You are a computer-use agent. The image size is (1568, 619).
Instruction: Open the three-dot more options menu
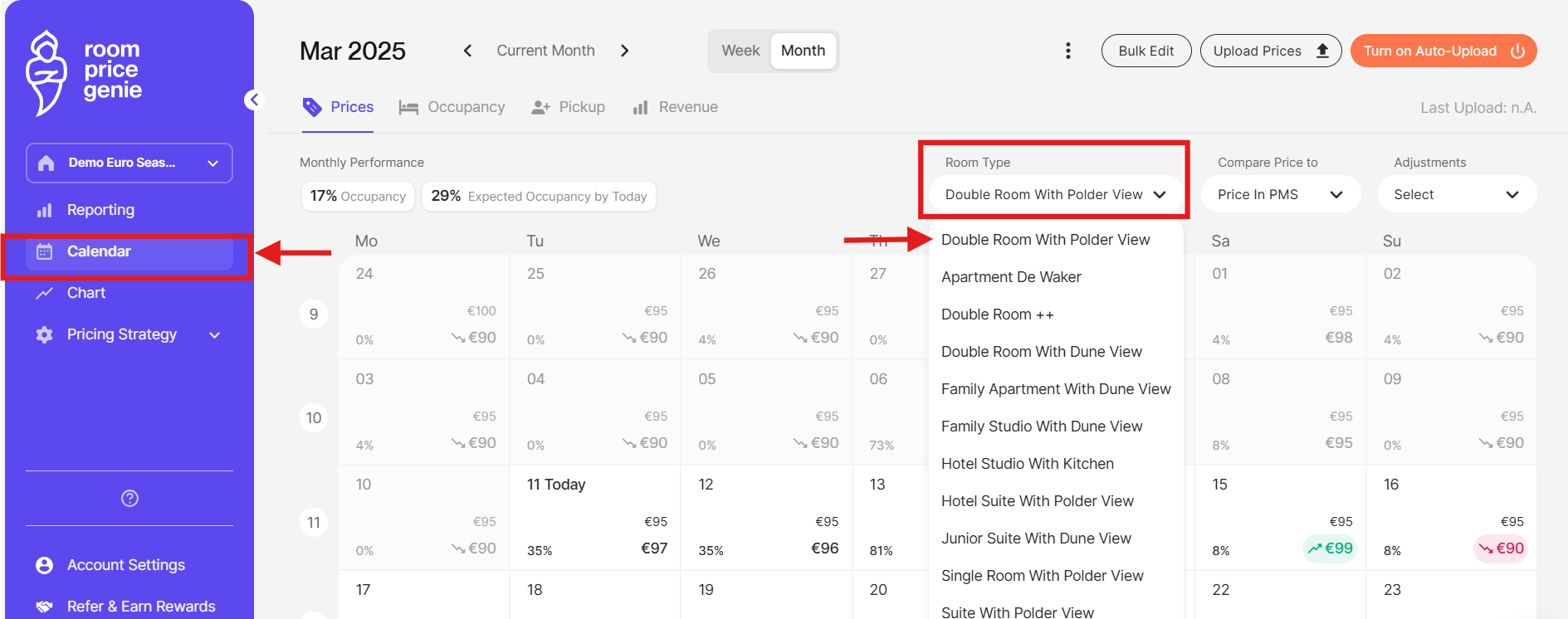pyautogui.click(x=1067, y=51)
